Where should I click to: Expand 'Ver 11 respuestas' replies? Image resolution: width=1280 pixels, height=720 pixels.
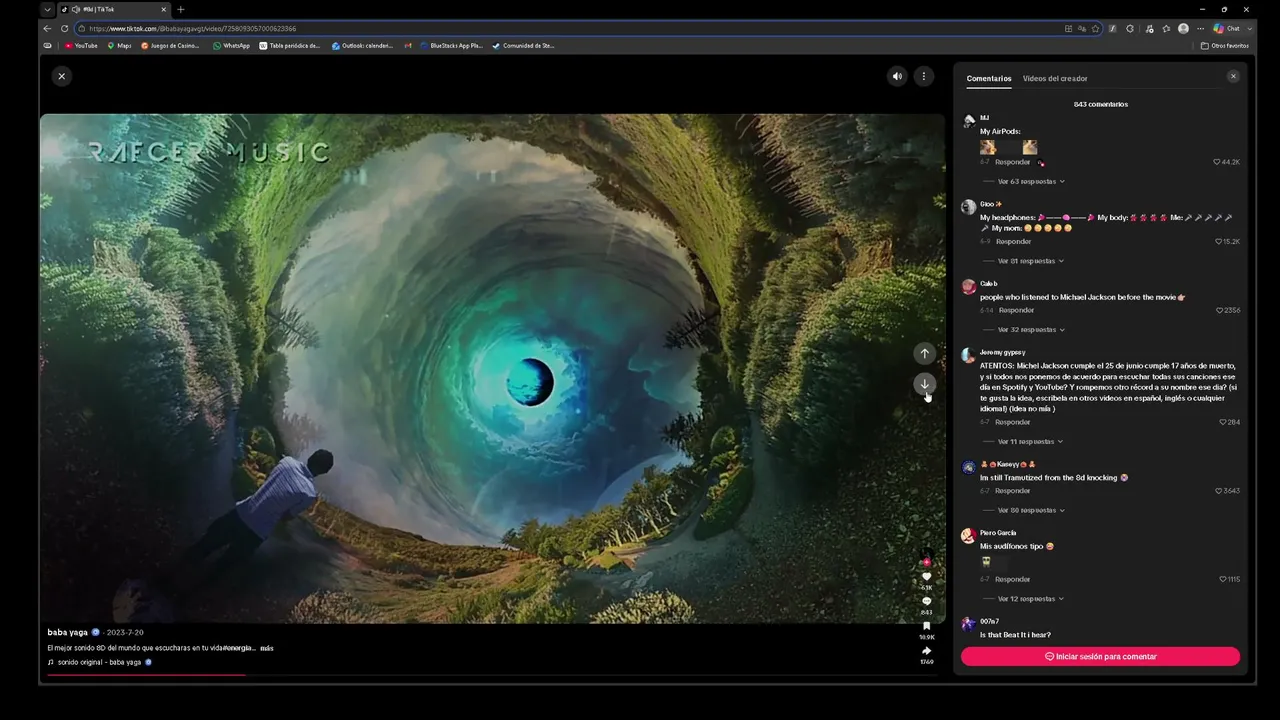(x=1030, y=442)
